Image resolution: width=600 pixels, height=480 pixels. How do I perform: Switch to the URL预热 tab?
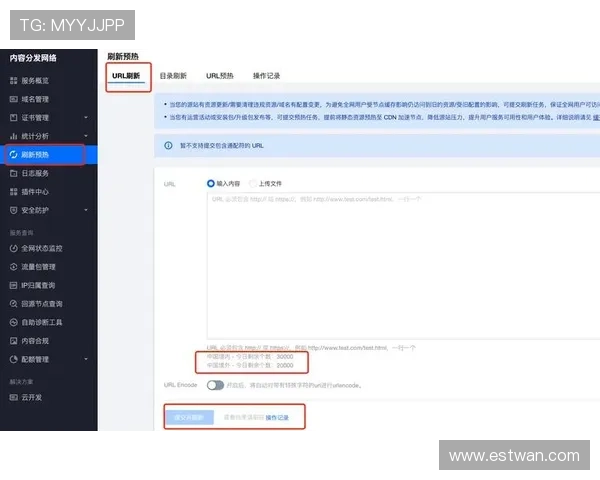pos(220,76)
